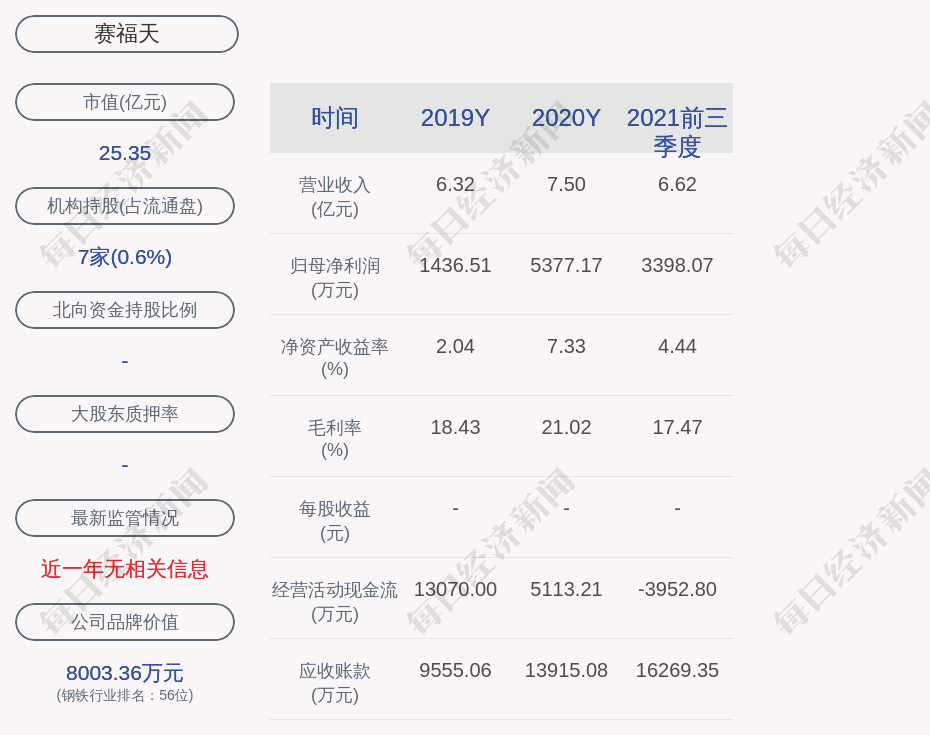Click net profit value 3398.07

click(x=677, y=265)
